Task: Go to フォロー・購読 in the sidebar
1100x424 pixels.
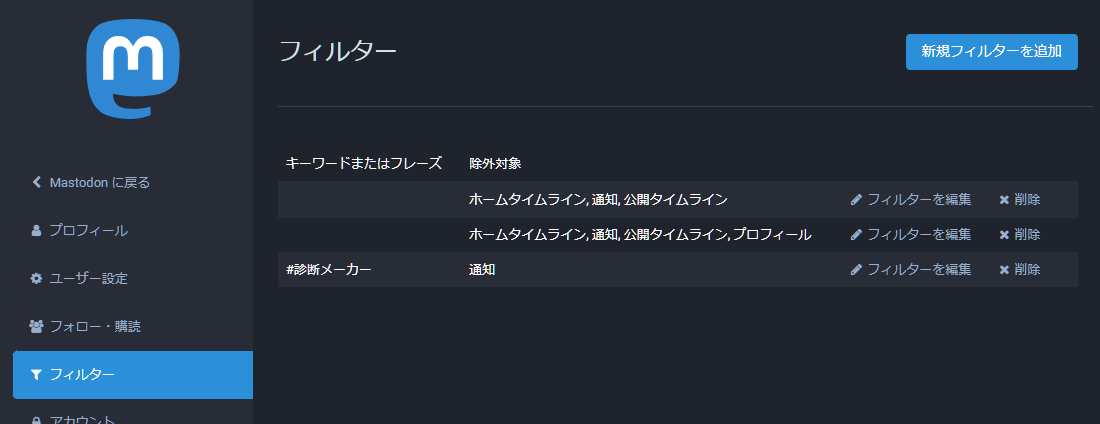Action: 95,326
